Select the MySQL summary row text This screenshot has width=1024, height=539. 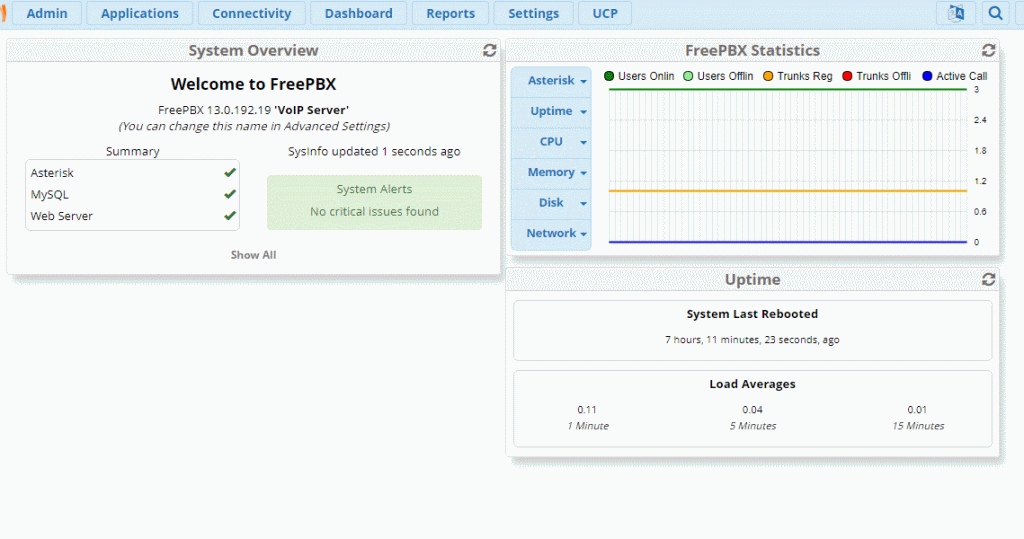coord(50,194)
